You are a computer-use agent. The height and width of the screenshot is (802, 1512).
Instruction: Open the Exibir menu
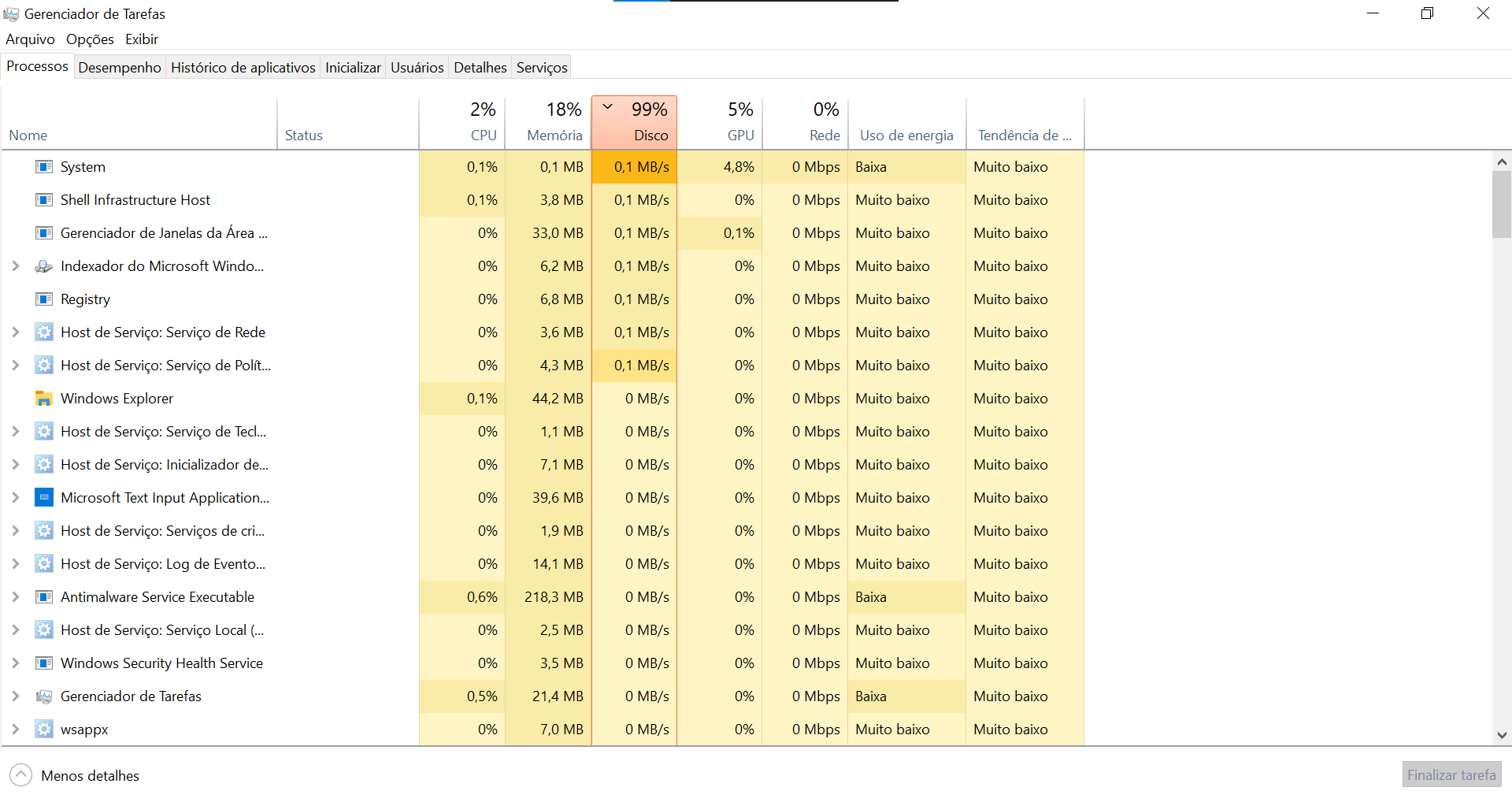[x=142, y=39]
